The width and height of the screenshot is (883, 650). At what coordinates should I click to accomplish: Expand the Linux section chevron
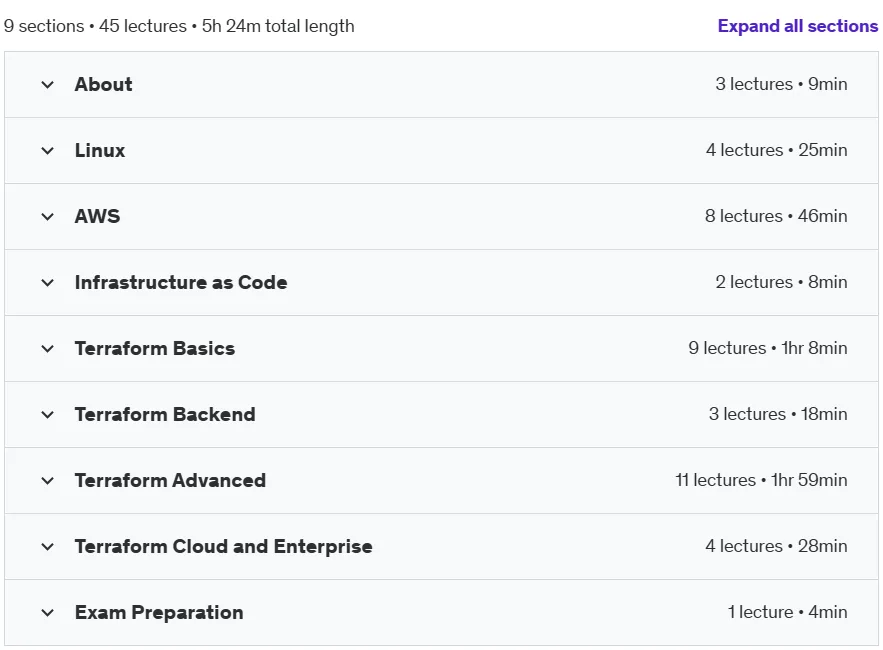coord(48,151)
